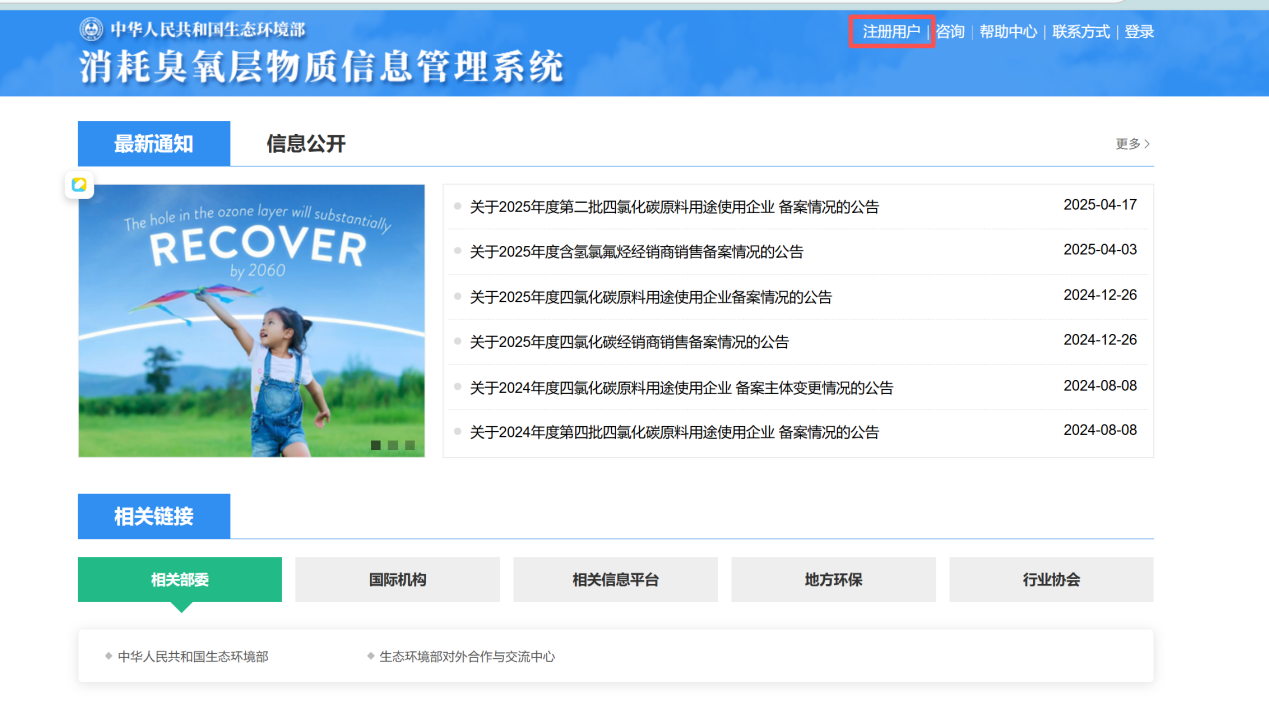Open the 2025-04-17 四氯化碳 announcement
The width and height of the screenshot is (1269, 723).
(x=674, y=207)
